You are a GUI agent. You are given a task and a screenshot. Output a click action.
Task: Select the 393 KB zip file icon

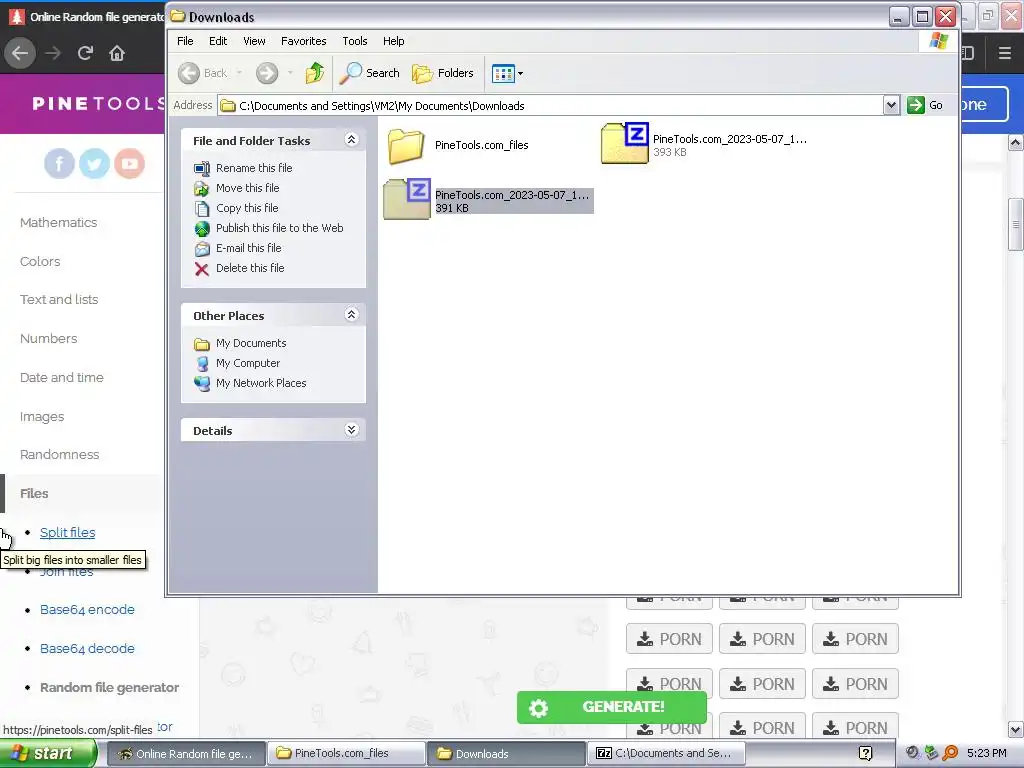(624, 142)
